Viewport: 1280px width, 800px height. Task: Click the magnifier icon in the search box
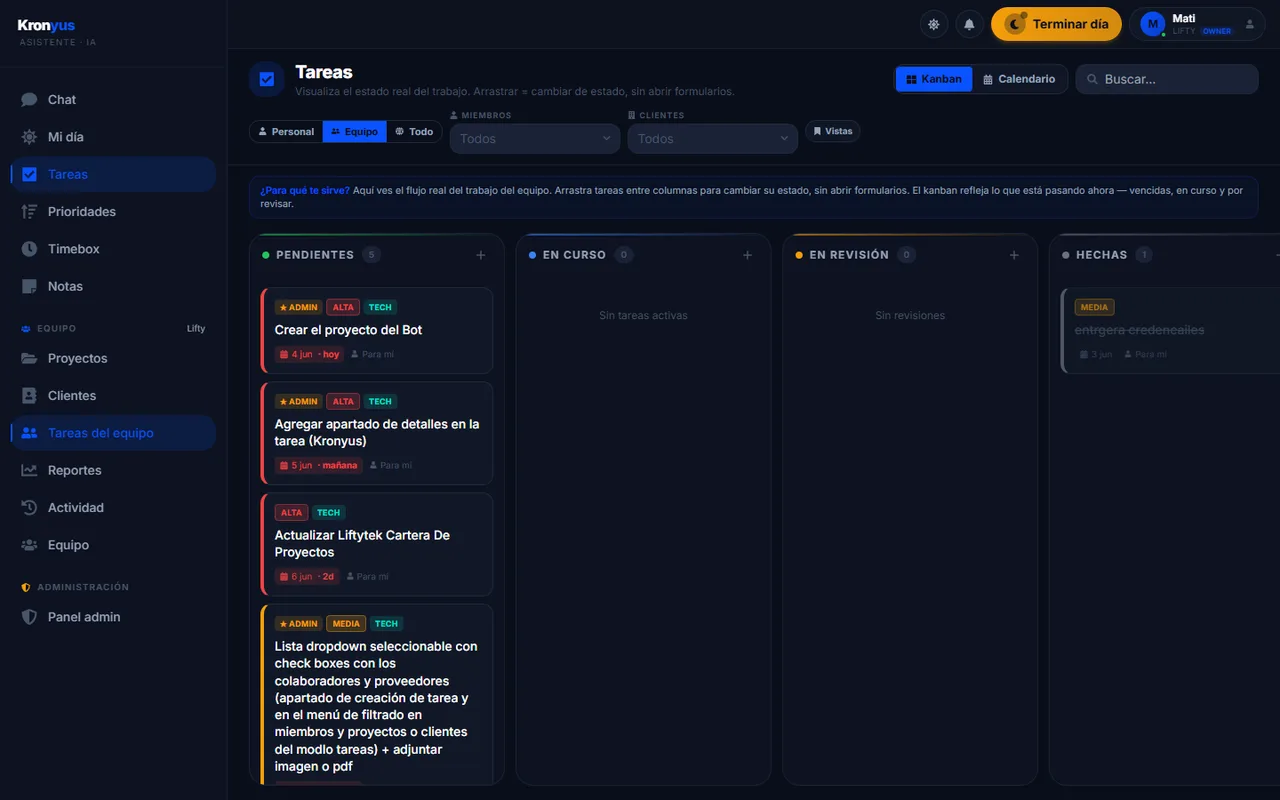pyautogui.click(x=1093, y=79)
